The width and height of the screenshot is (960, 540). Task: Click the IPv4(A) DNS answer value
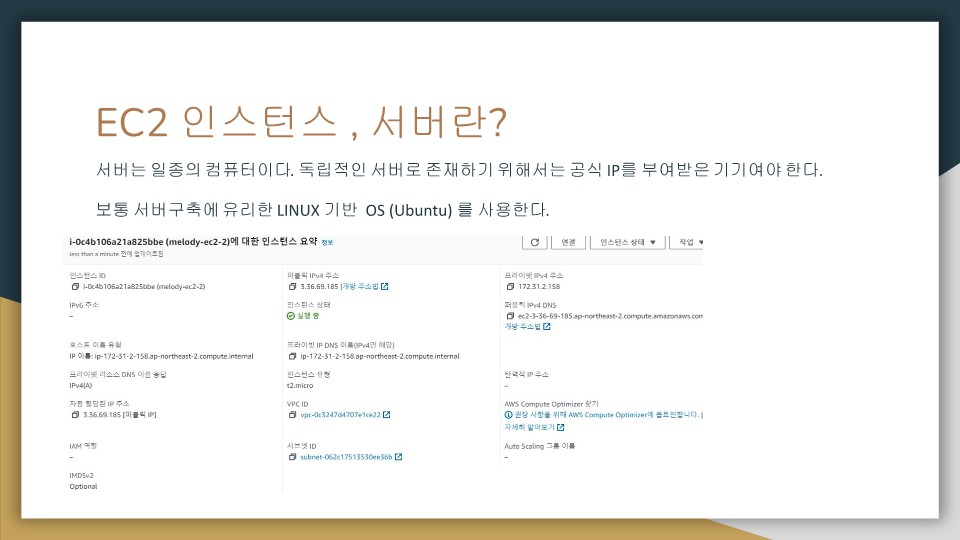(81, 386)
